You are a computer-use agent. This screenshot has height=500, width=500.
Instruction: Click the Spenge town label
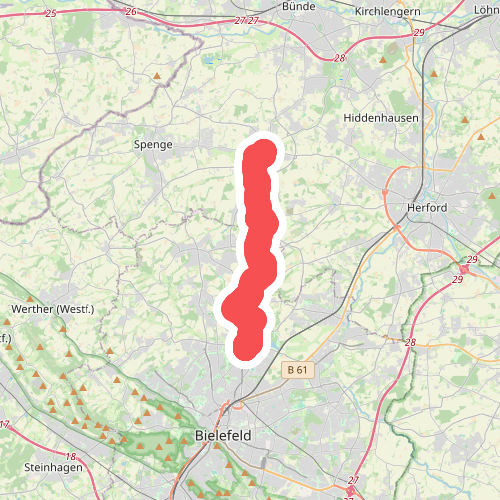tap(153, 145)
